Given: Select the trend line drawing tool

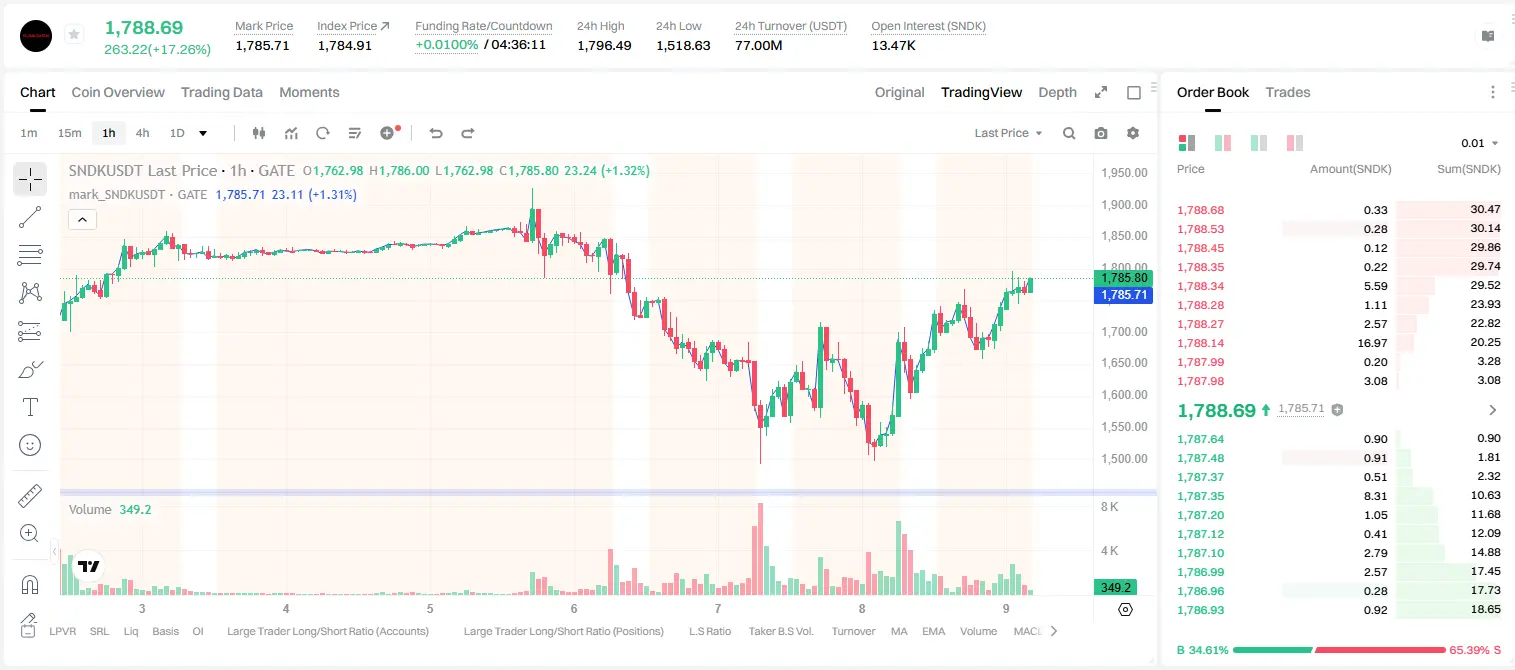Looking at the screenshot, I should [30, 217].
